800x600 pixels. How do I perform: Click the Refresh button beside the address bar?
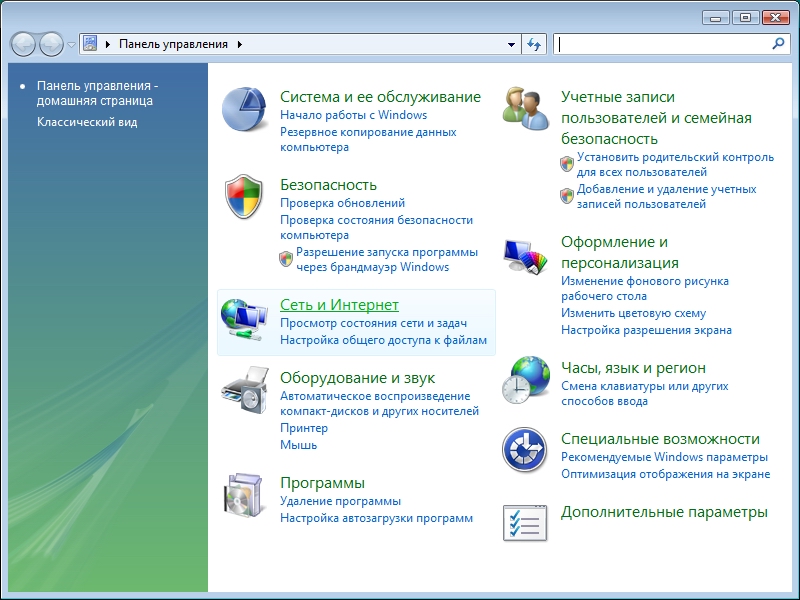[x=534, y=44]
